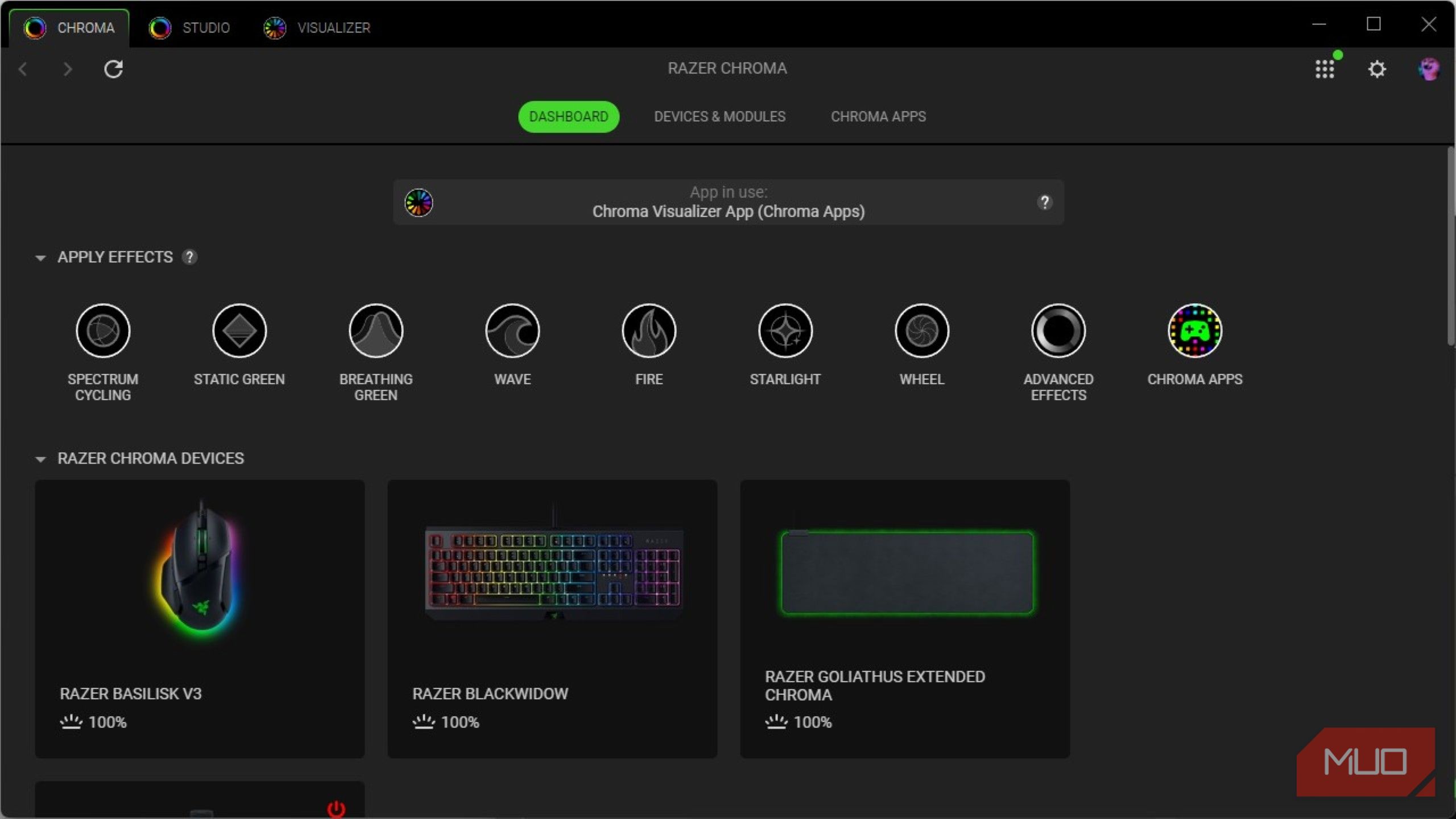
Task: Go forward with the right arrow
Action: pos(68,69)
